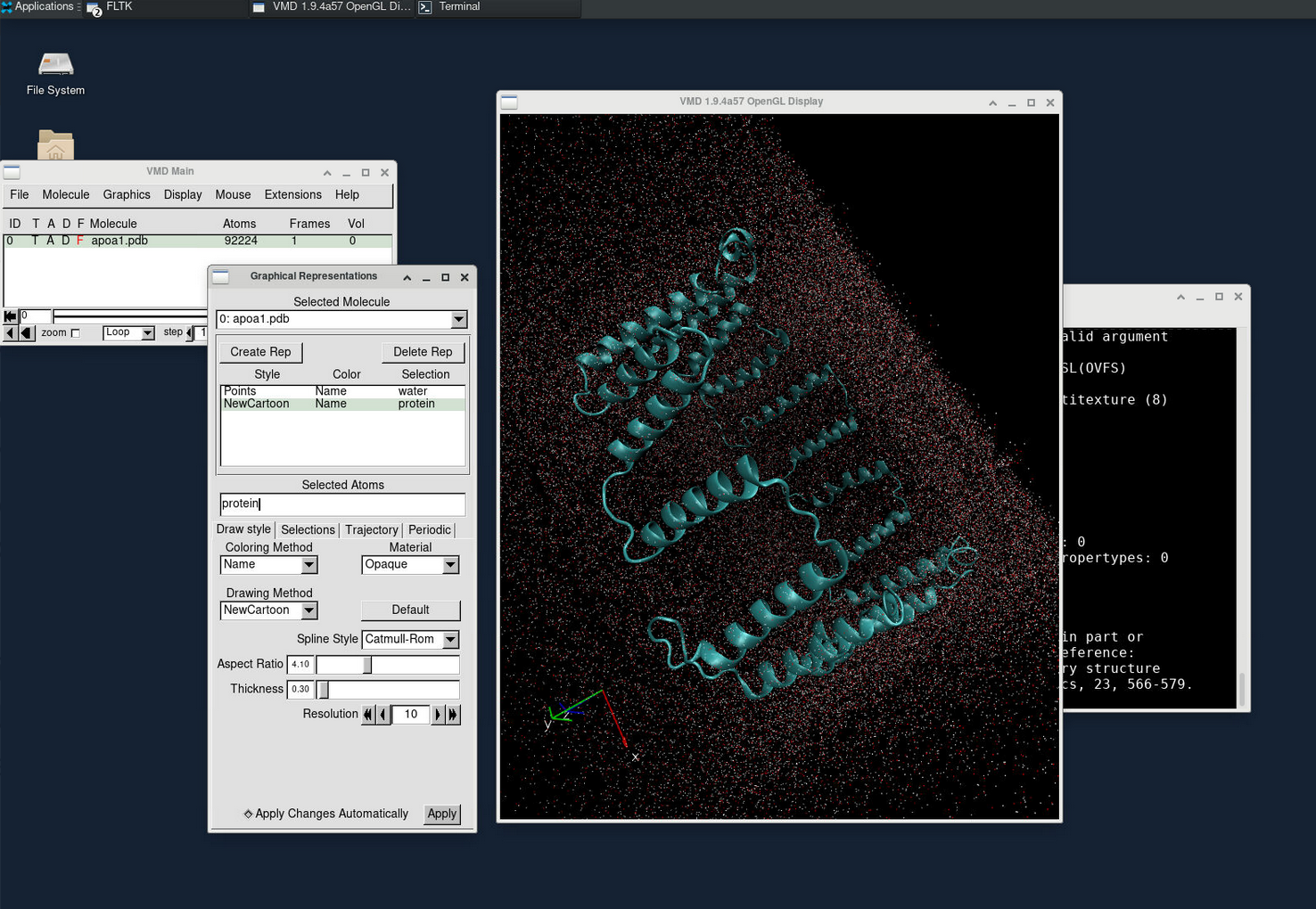
Task: Click the Resolution value field
Action: click(411, 715)
